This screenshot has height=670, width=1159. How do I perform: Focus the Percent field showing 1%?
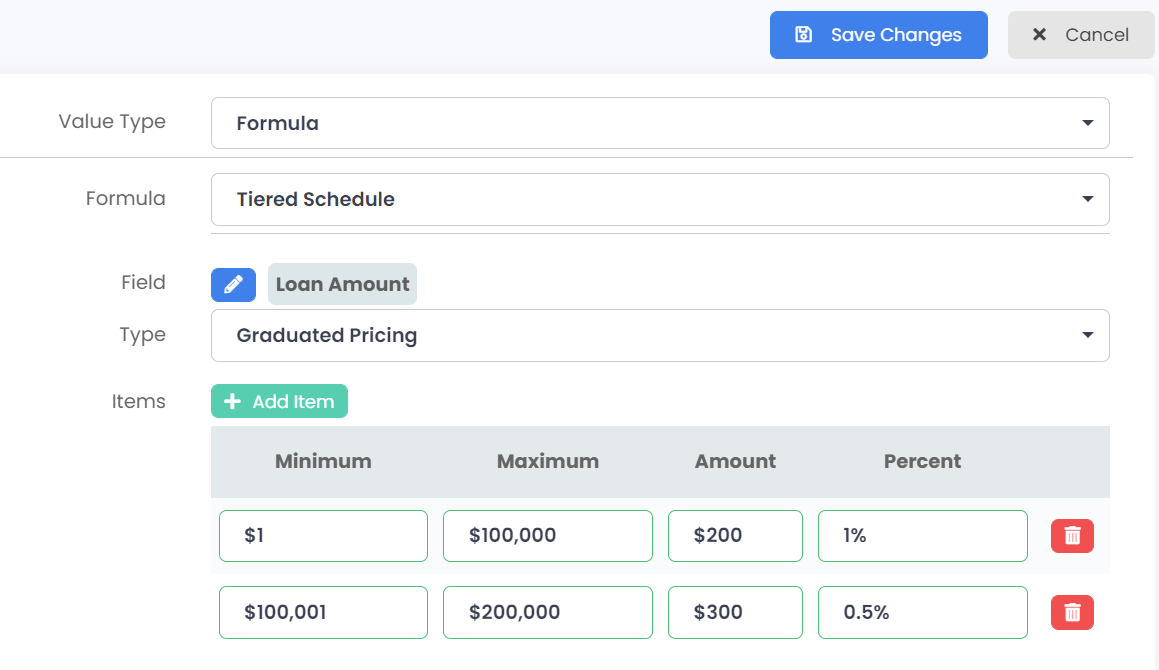pyautogui.click(x=922, y=536)
